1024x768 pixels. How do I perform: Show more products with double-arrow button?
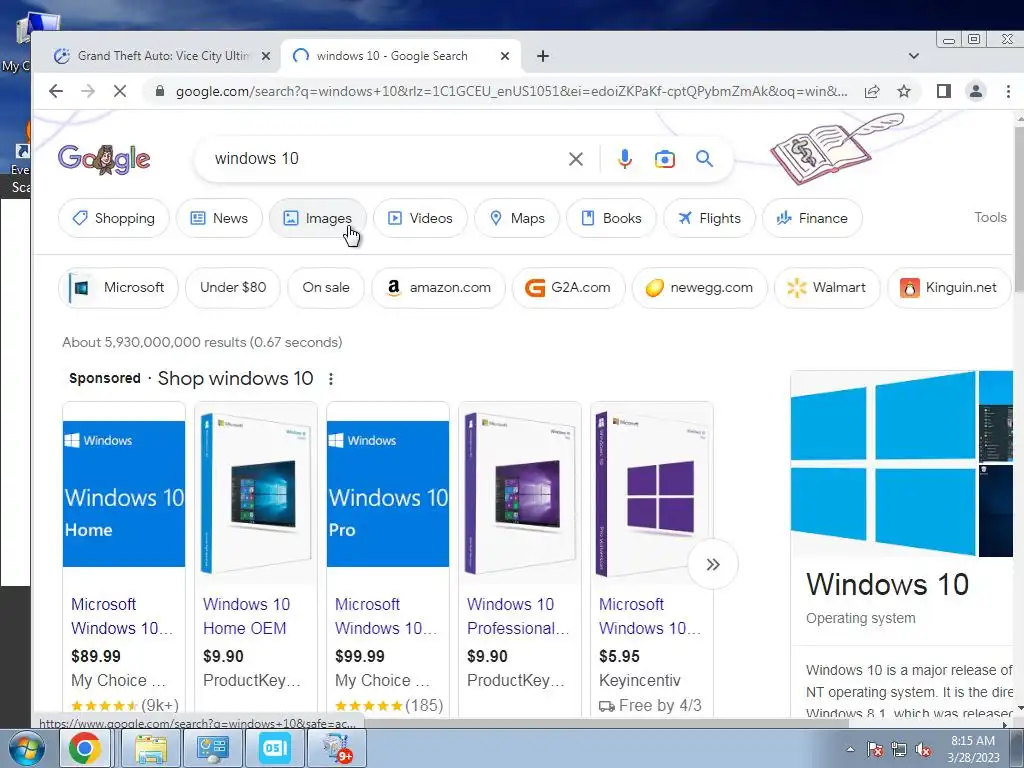click(712, 564)
